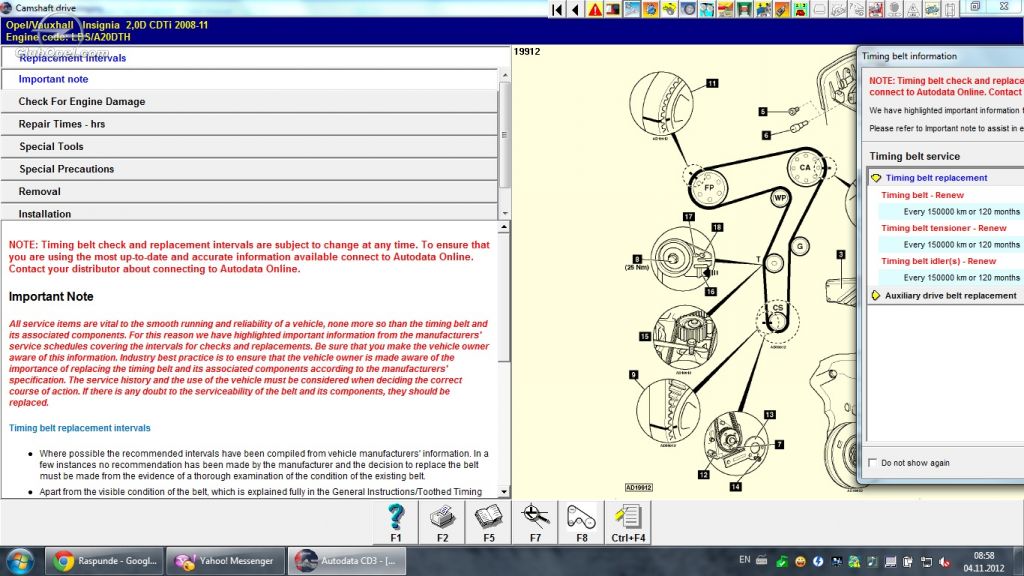This screenshot has height=576, width=1024.
Task: Open the red car on green toolbar icon
Action: [x=801, y=9]
